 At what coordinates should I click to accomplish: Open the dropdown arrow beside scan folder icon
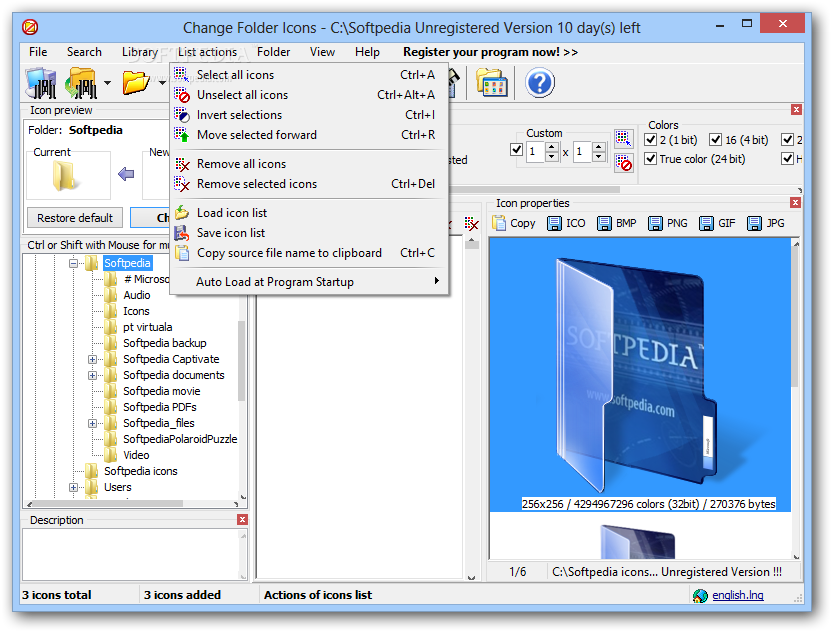click(107, 83)
